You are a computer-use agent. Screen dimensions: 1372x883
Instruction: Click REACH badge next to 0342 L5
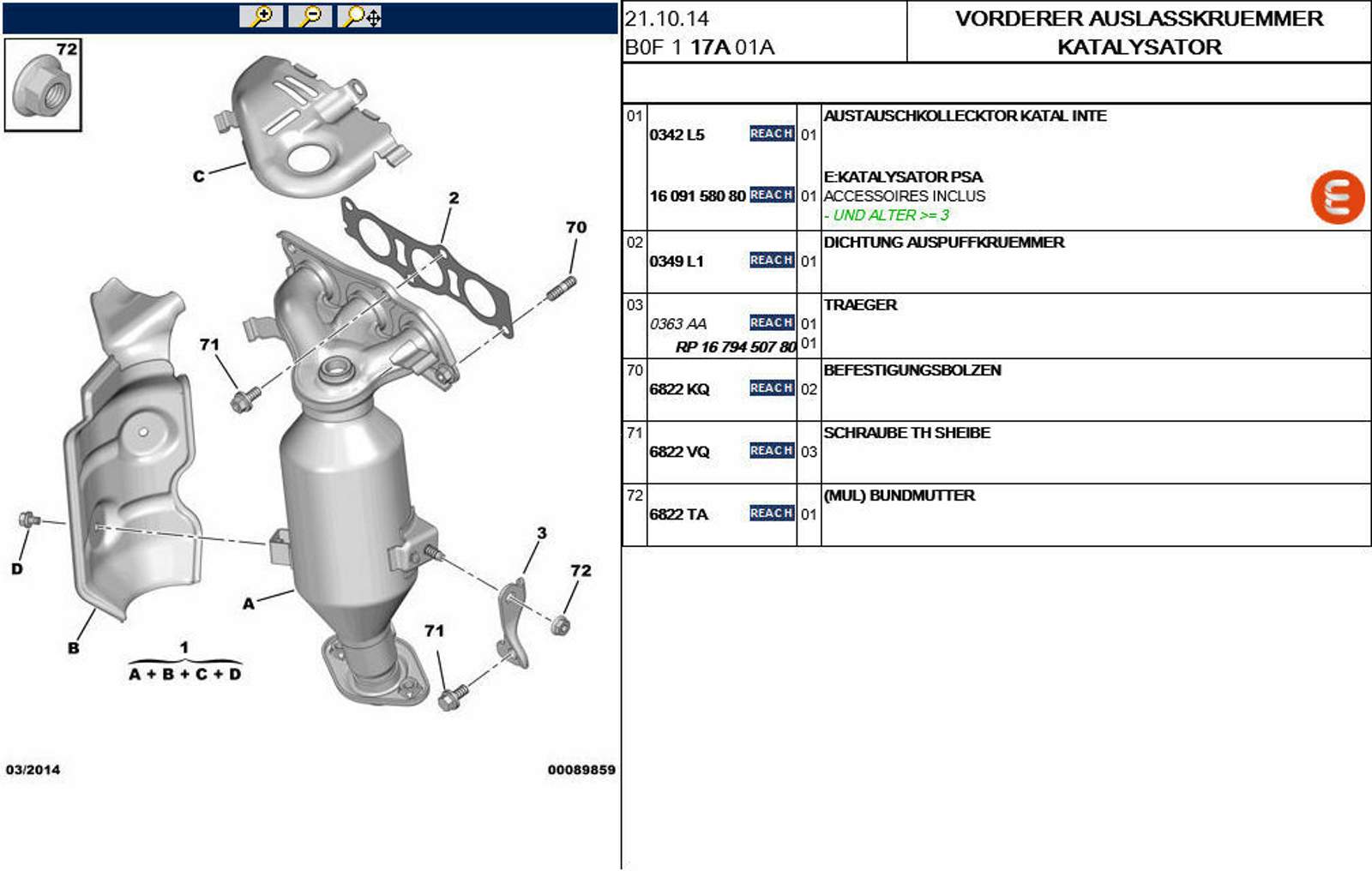click(771, 134)
